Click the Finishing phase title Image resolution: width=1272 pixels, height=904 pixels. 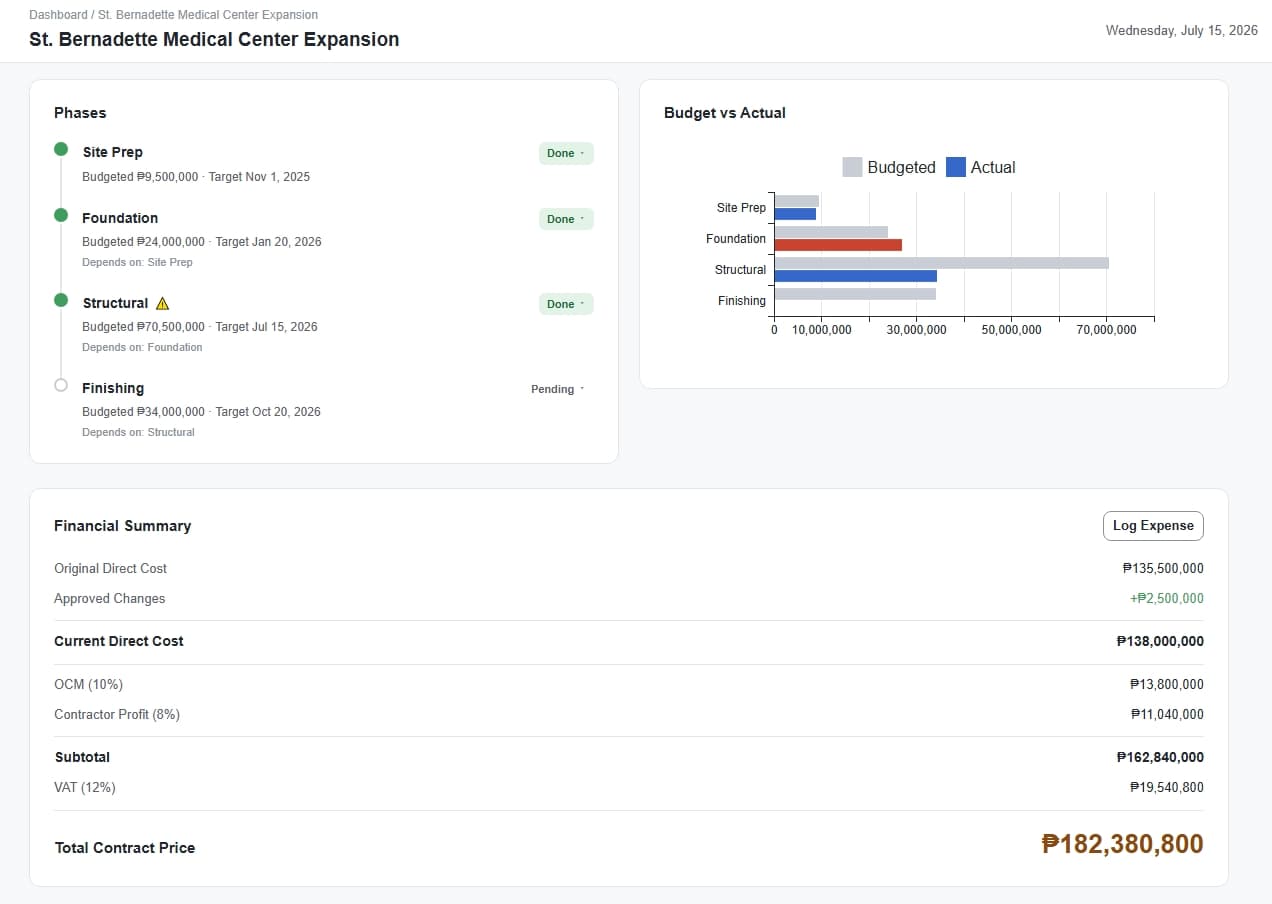113,388
